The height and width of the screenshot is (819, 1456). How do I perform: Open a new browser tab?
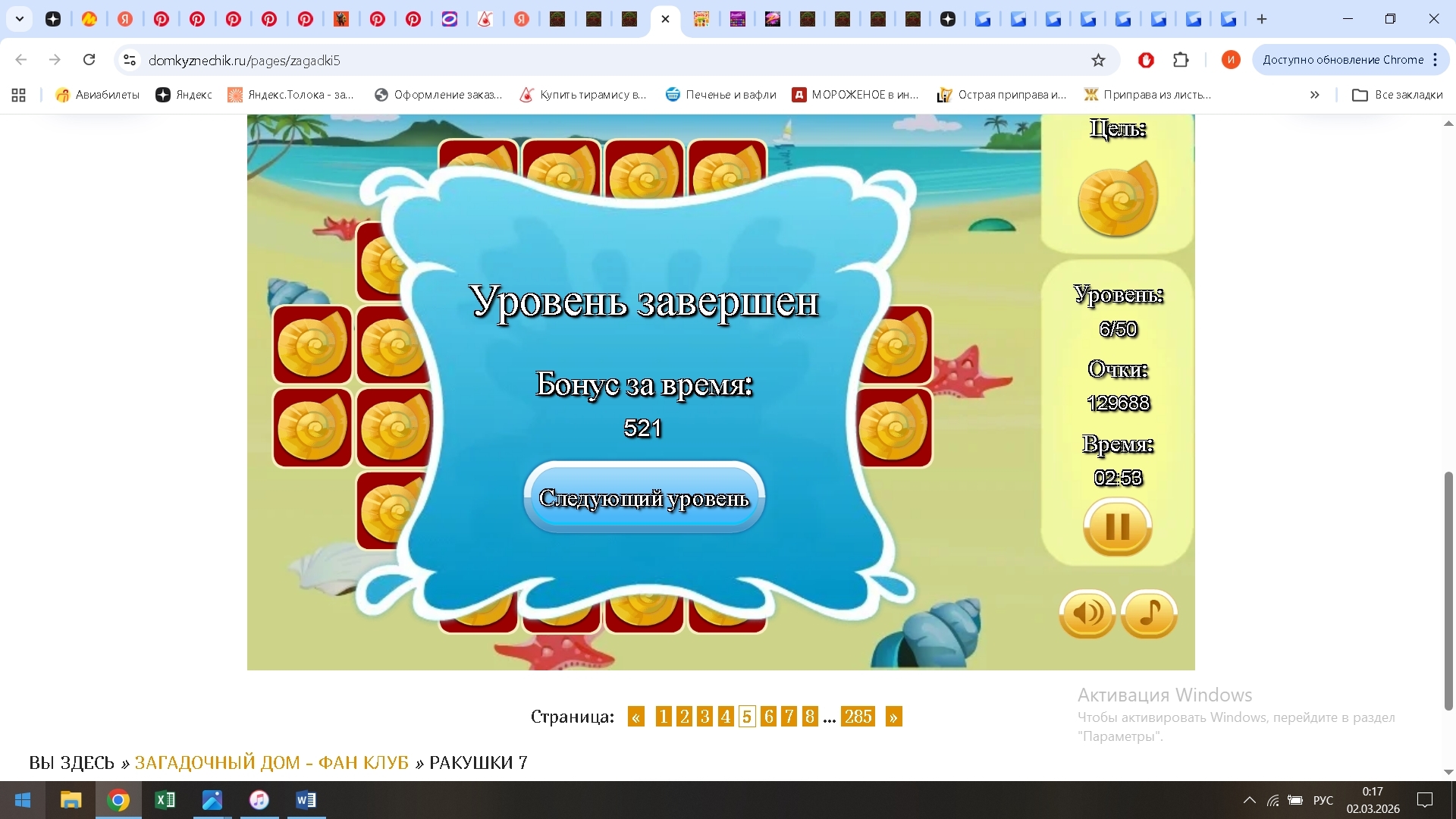click(x=1261, y=19)
